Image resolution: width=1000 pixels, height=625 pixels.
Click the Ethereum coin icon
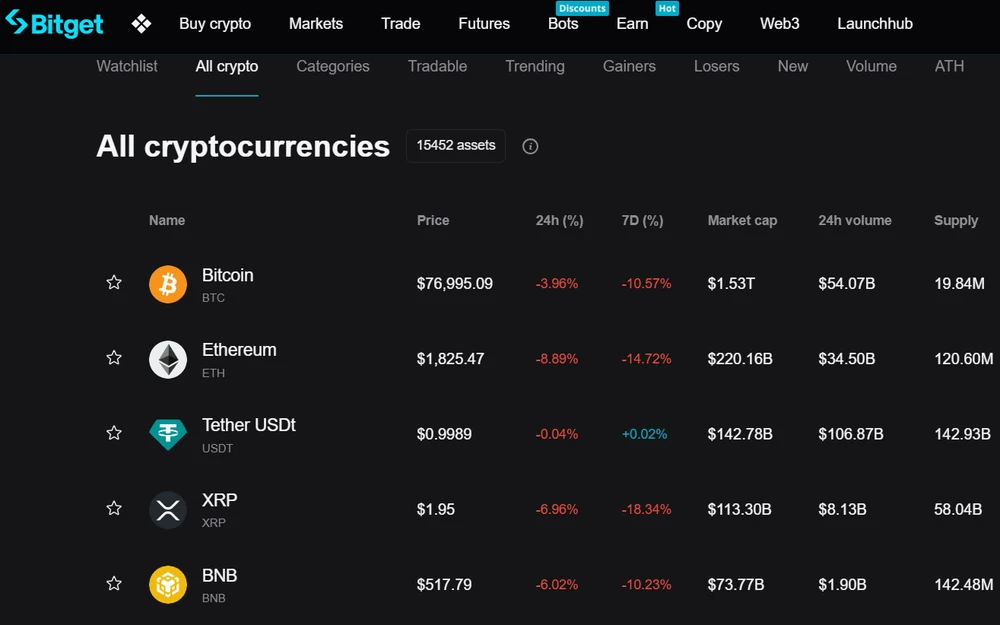[x=167, y=359]
